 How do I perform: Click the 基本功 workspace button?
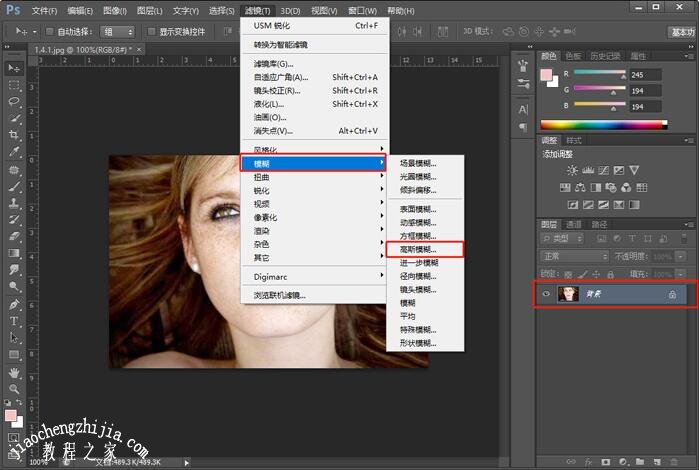pos(681,32)
